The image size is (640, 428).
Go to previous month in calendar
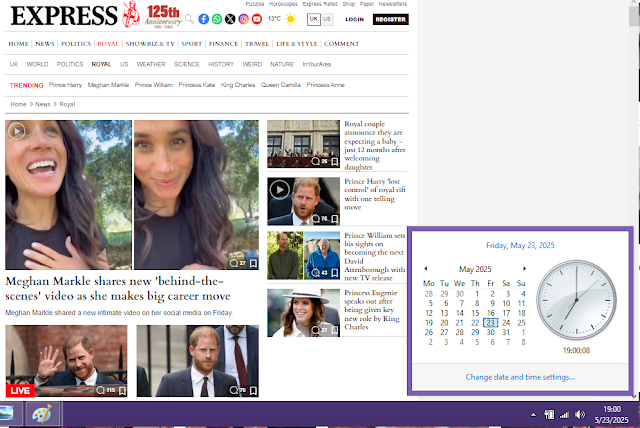tap(426, 268)
